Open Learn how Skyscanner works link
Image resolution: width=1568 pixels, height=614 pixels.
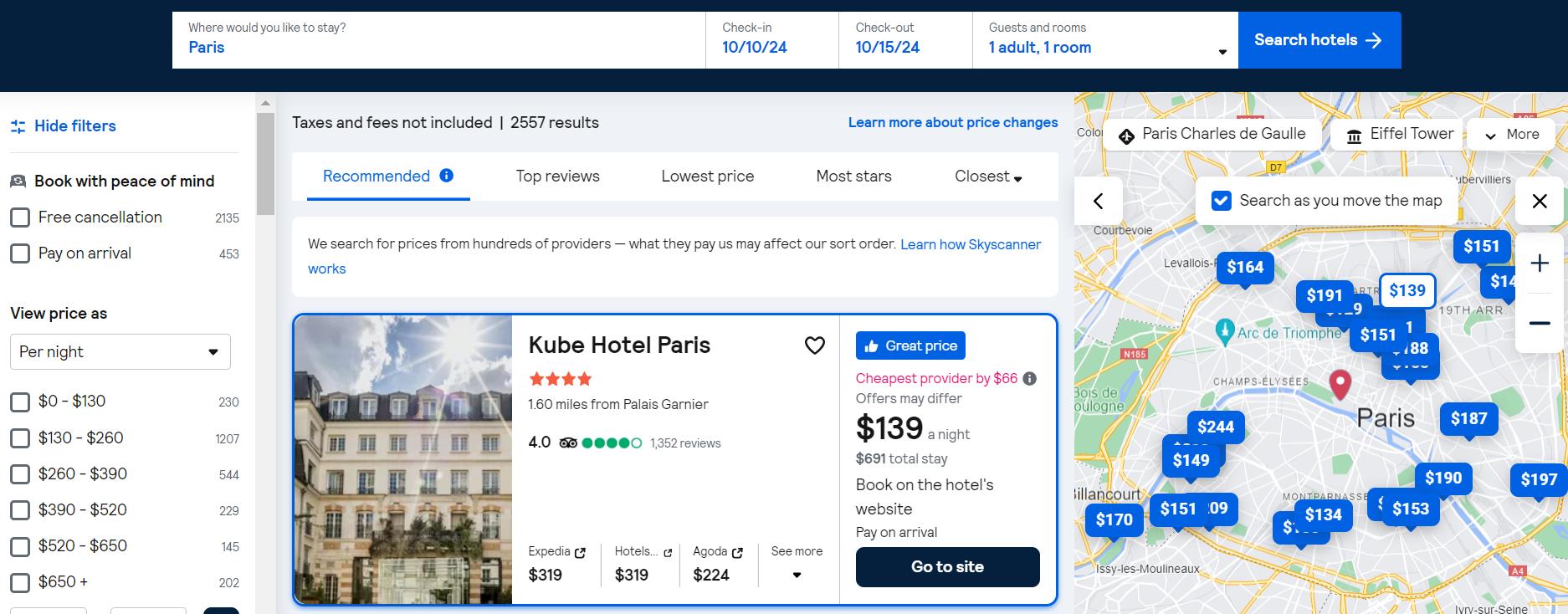pos(971,244)
